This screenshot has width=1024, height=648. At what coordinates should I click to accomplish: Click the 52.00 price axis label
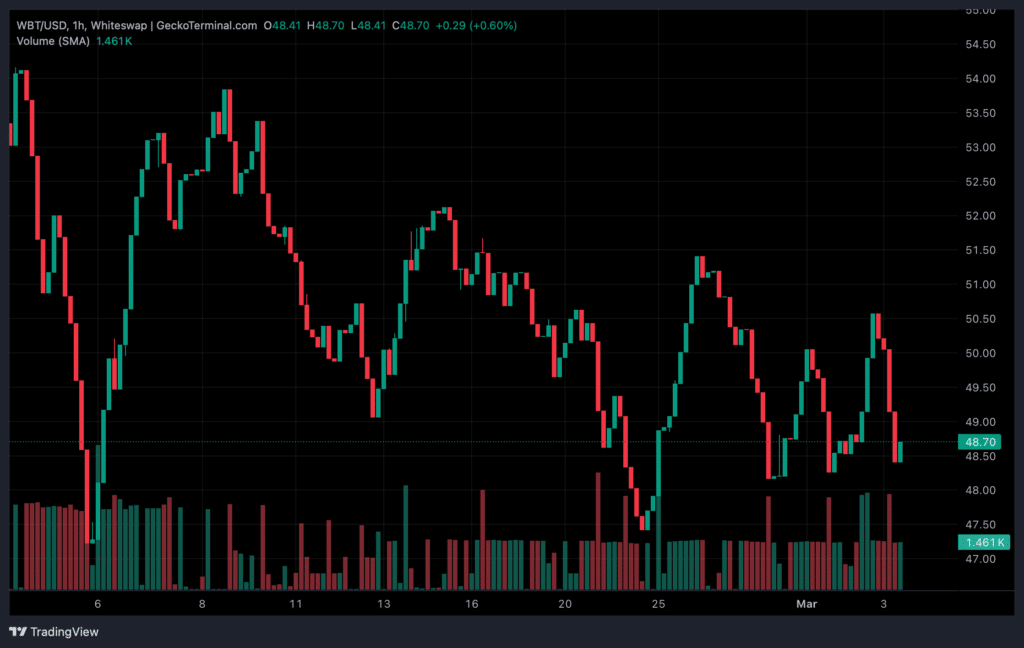click(x=981, y=216)
